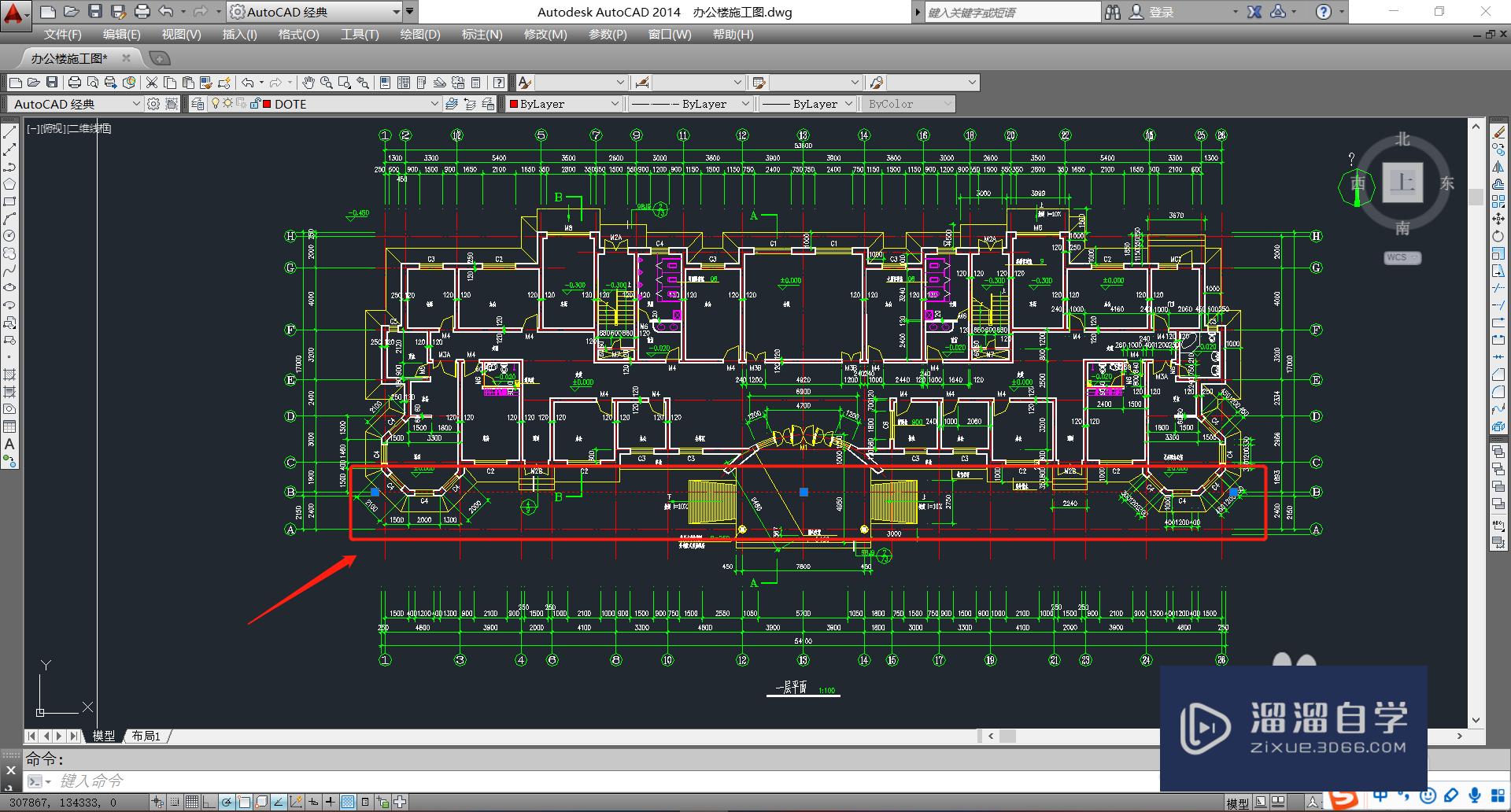The height and width of the screenshot is (812, 1511).
Task: Click the Zoom Window icon
Action: click(x=344, y=82)
